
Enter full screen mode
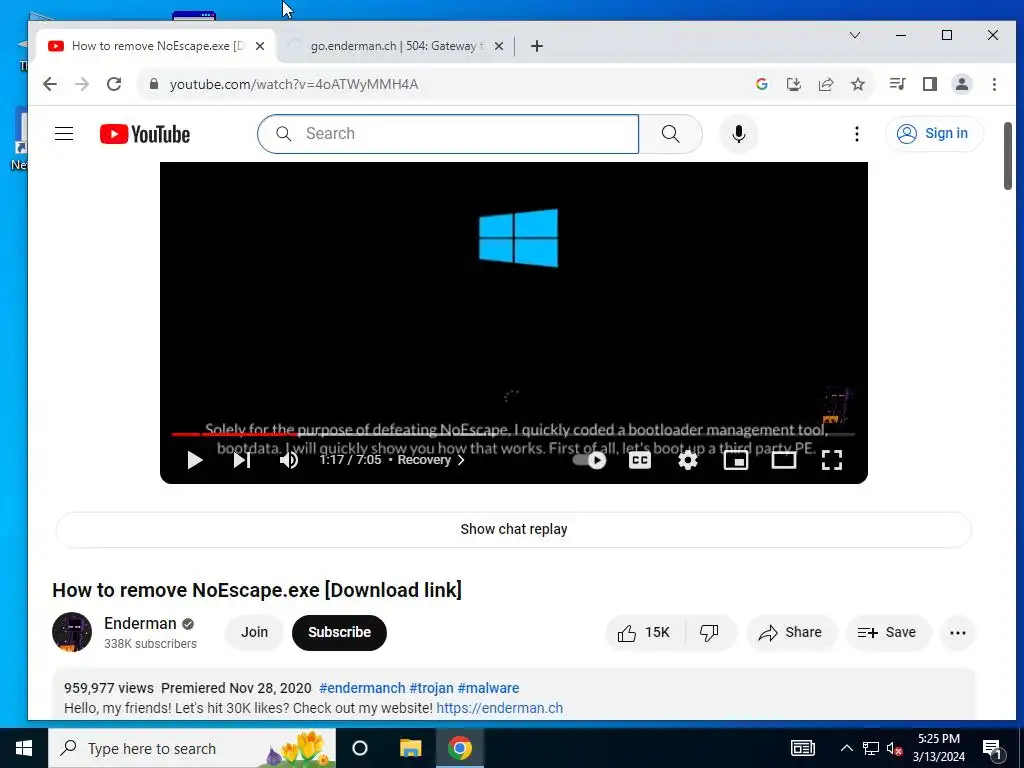point(831,460)
